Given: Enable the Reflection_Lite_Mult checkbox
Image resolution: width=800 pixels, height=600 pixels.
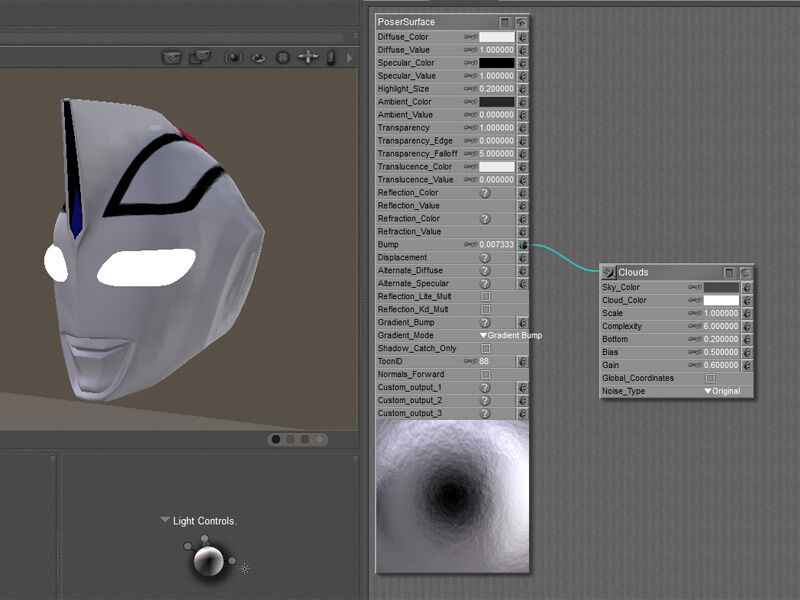Looking at the screenshot, I should [486, 297].
